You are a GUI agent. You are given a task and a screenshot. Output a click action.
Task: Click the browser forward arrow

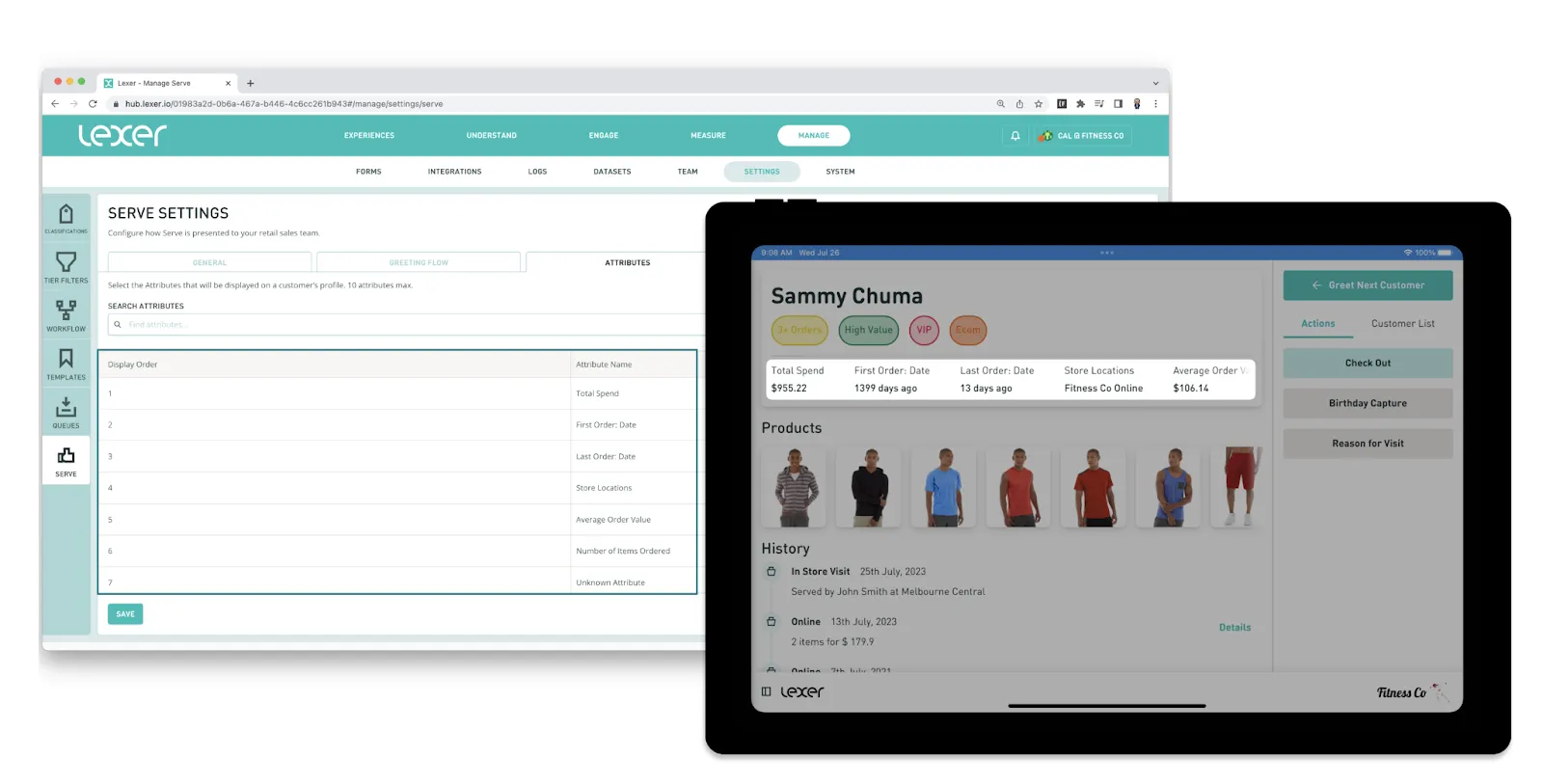tap(73, 103)
